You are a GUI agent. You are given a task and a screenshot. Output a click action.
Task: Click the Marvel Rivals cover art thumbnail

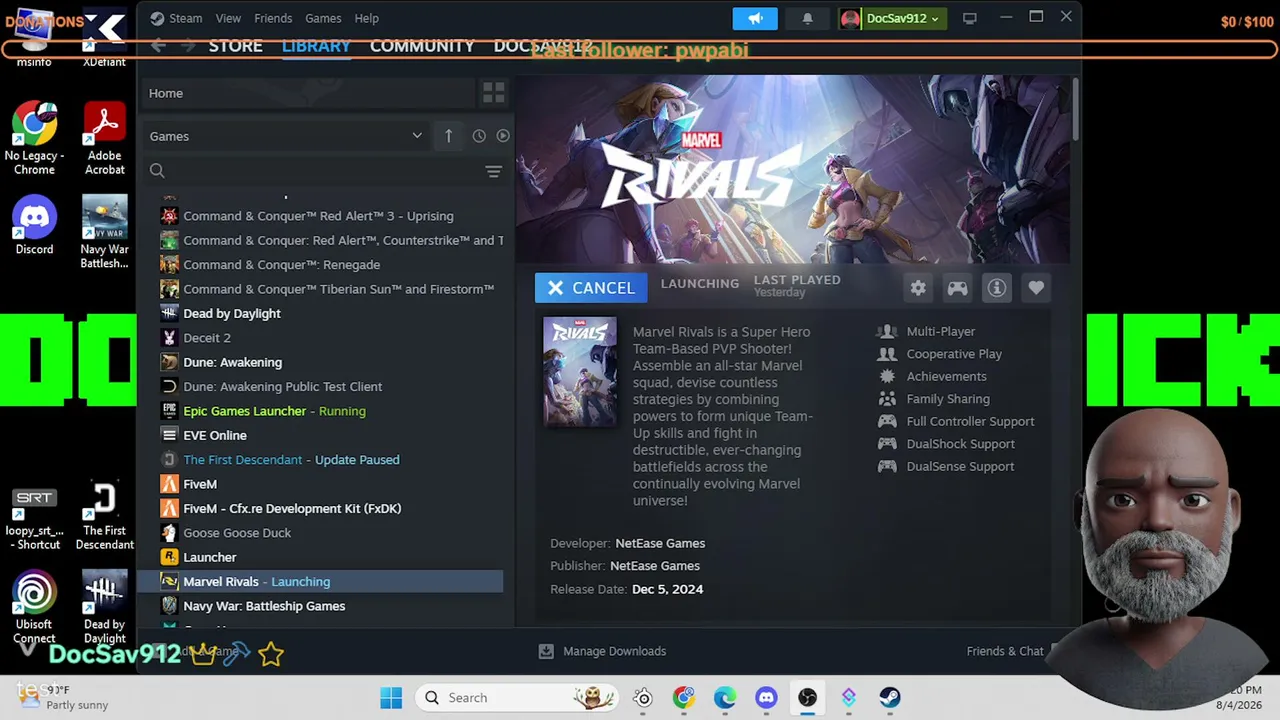pos(580,372)
